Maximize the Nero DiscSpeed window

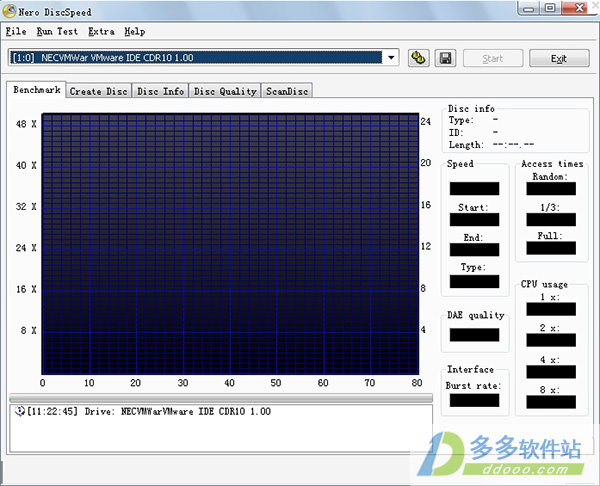coord(550,8)
